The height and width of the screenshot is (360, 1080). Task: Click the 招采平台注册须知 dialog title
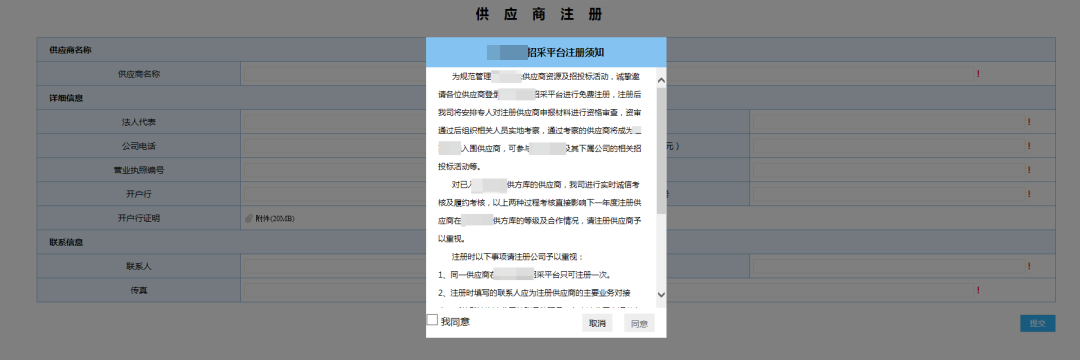[566, 52]
